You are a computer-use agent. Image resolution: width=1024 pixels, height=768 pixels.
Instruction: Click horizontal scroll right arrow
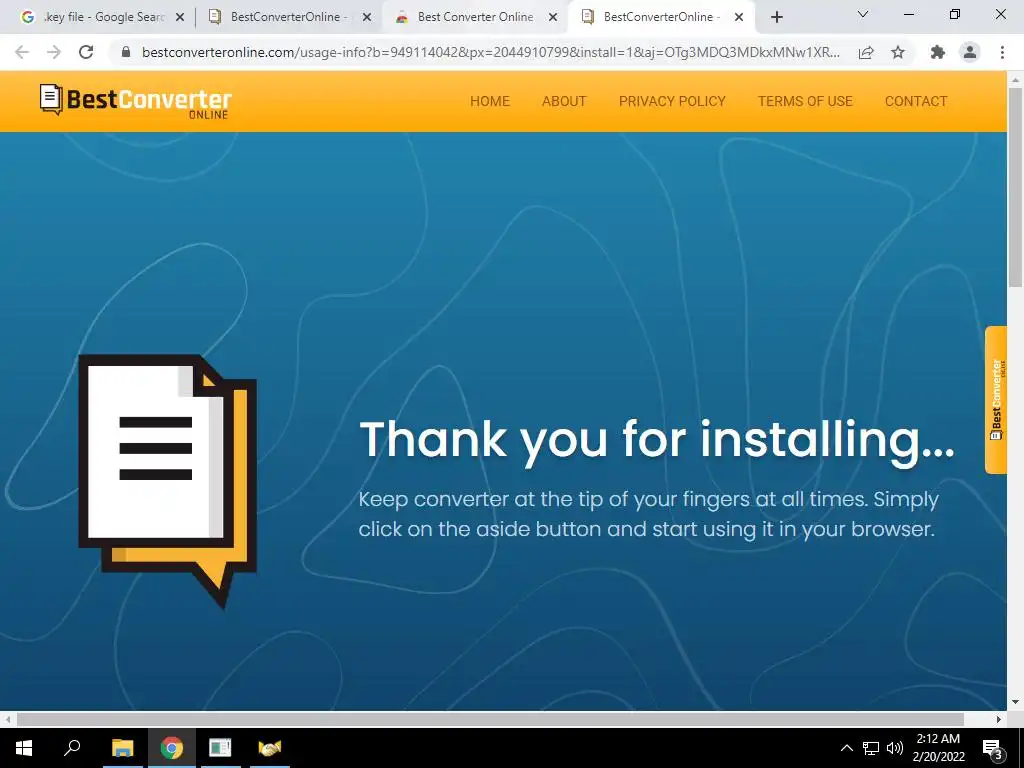pyautogui.click(x=999, y=719)
